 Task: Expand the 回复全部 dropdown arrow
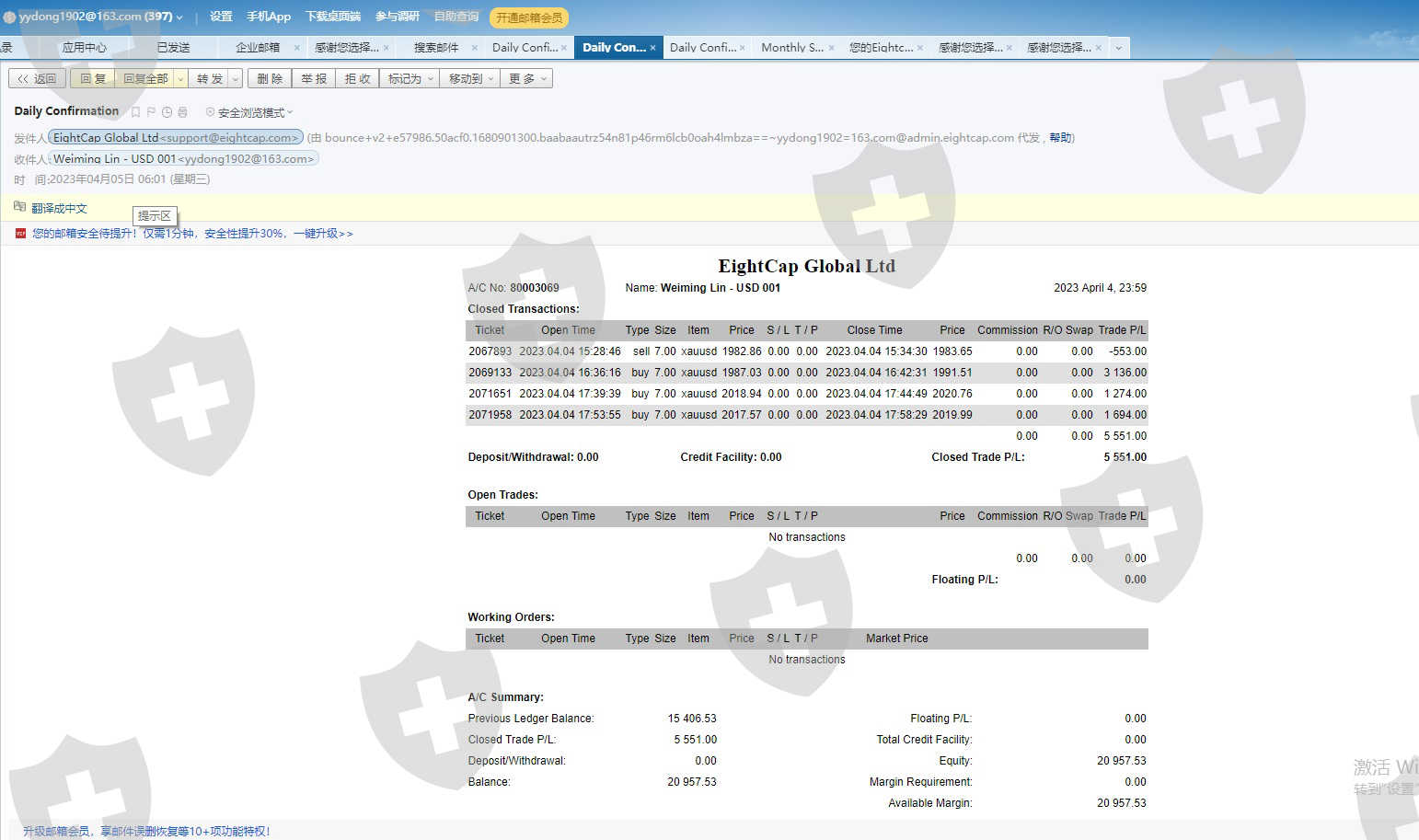(x=180, y=79)
